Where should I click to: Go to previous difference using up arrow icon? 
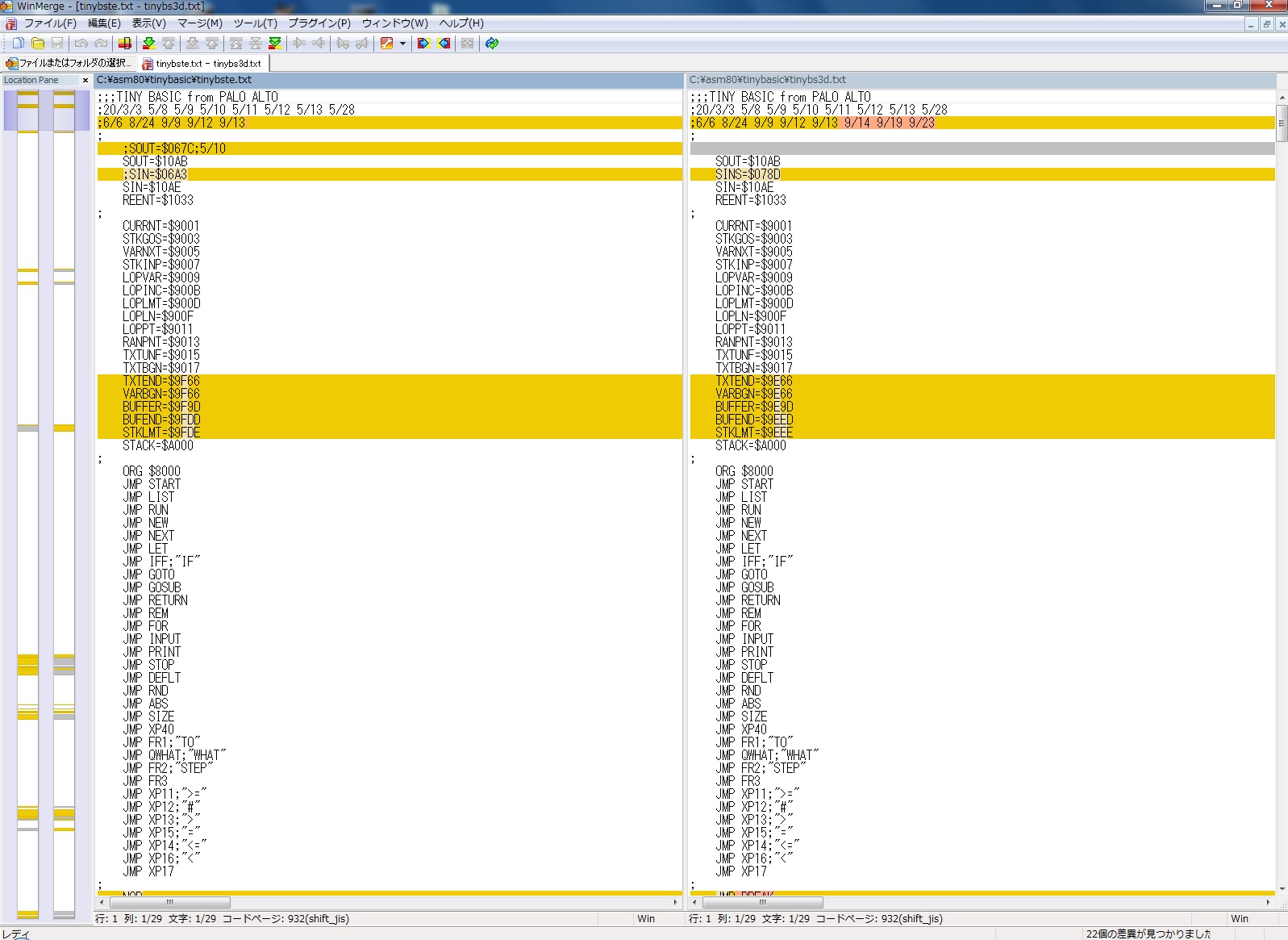[169, 44]
